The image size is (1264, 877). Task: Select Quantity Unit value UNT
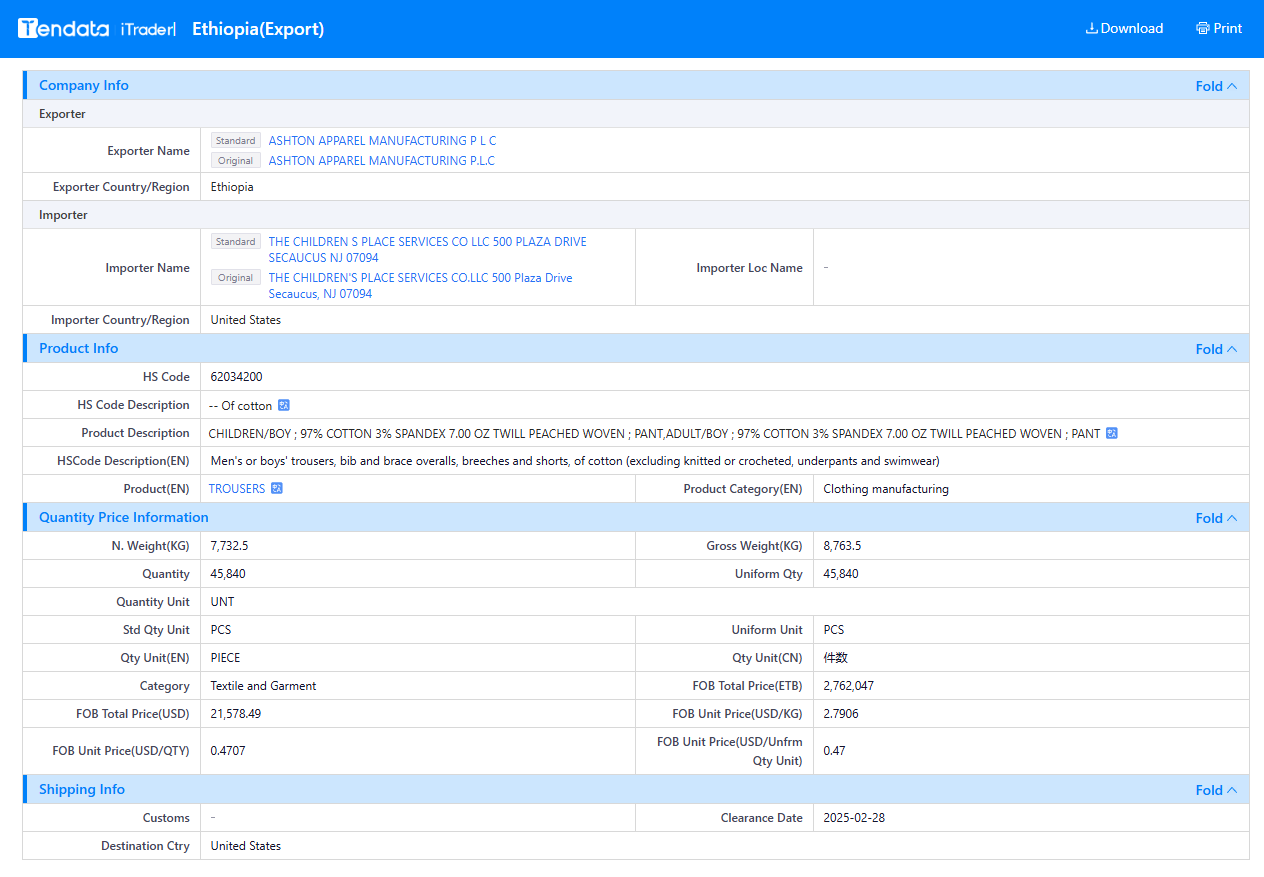pyautogui.click(x=223, y=602)
